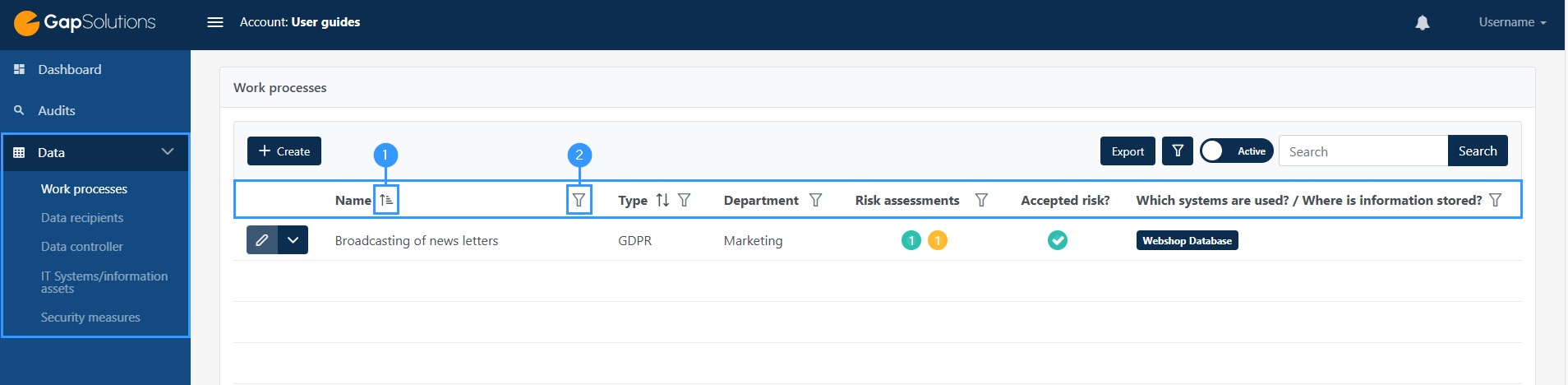The image size is (1568, 385).
Task: Click the Accepted risk? column header
Action: pyautogui.click(x=1066, y=201)
